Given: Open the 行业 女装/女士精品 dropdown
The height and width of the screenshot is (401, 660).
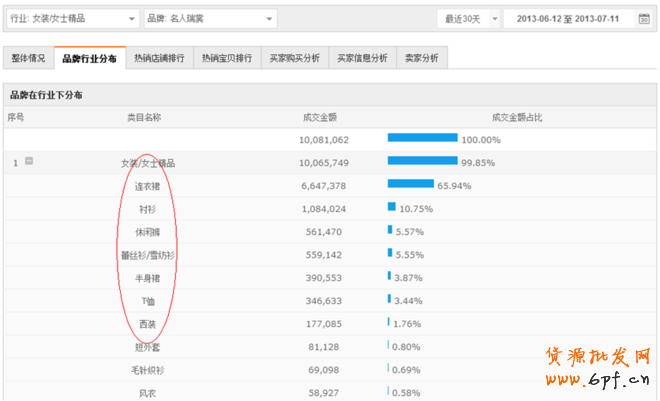Looking at the screenshot, I should coord(74,19).
